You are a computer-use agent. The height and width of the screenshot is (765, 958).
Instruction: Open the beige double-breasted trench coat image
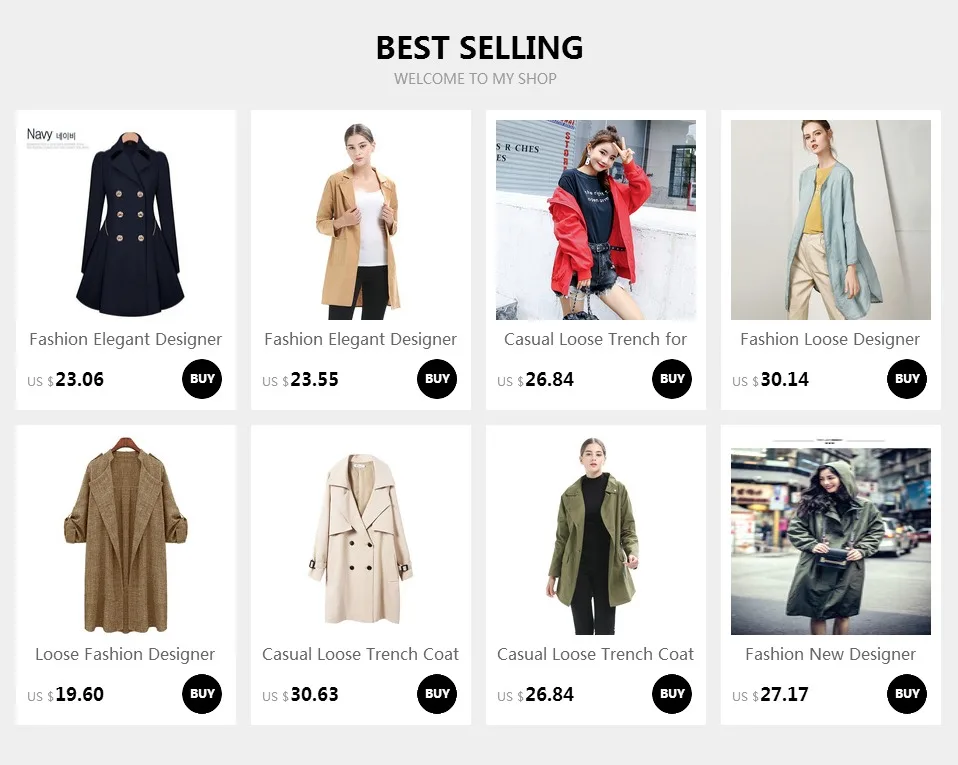(360, 535)
